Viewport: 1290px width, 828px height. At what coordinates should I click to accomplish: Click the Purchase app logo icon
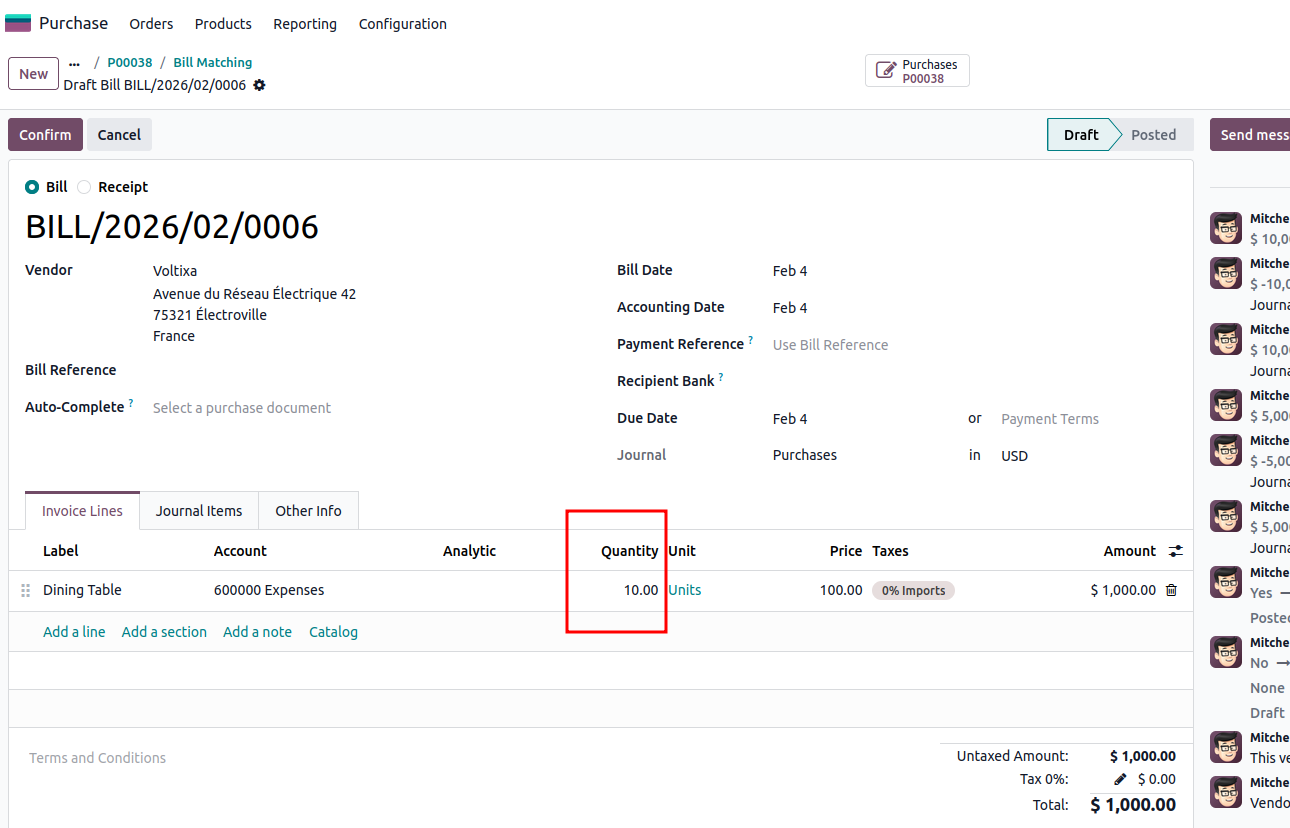(x=18, y=23)
